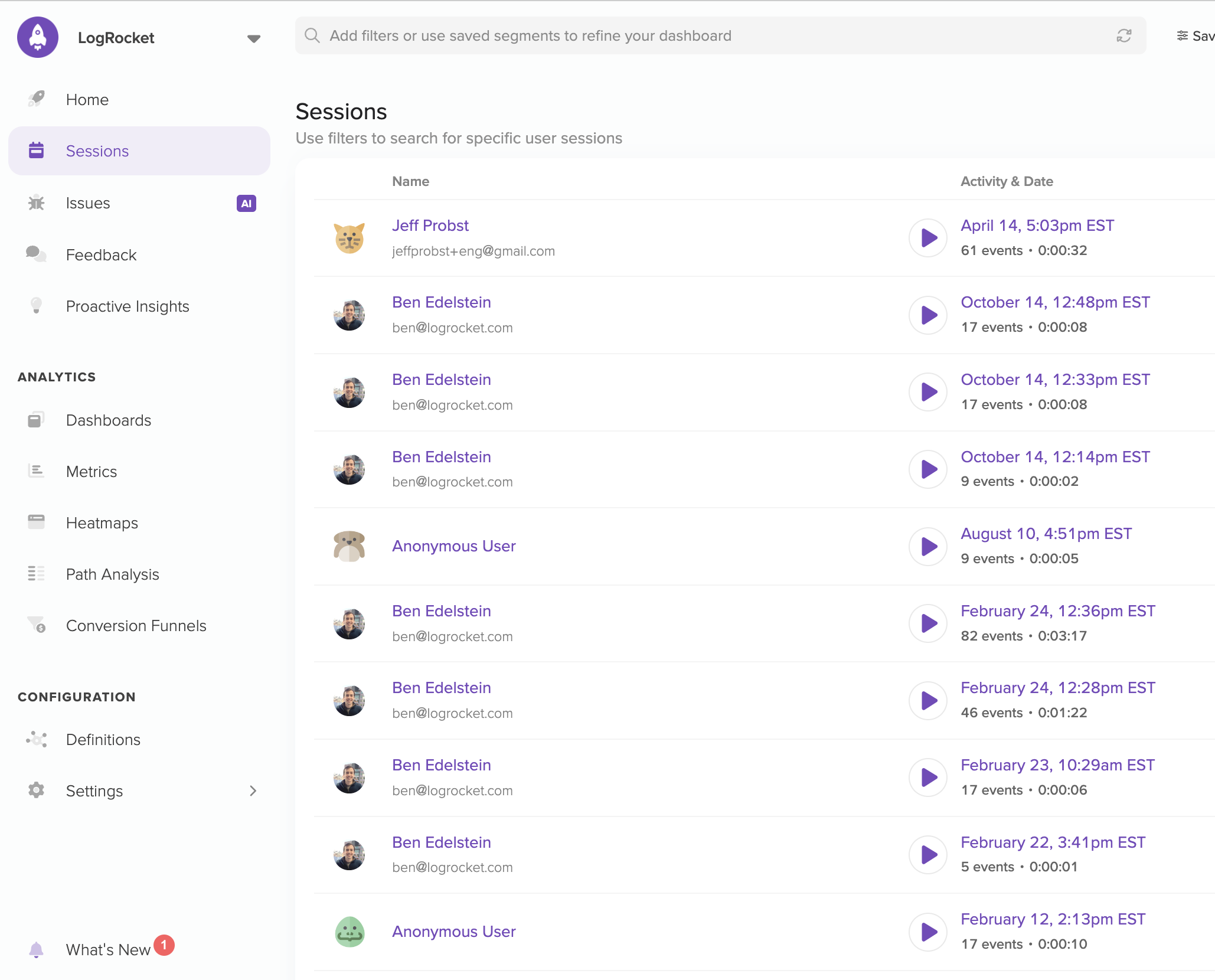Click the Feedback chat bubbles icon
Viewport: 1215px width, 980px height.
(x=37, y=254)
